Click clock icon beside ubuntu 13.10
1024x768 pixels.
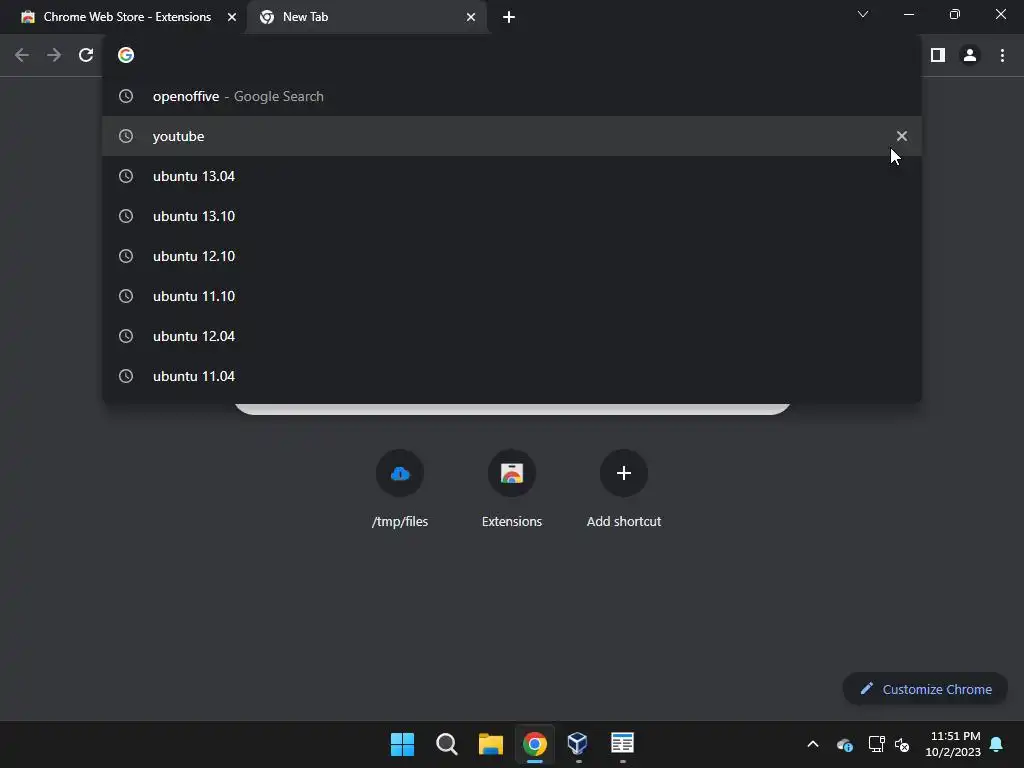click(126, 216)
